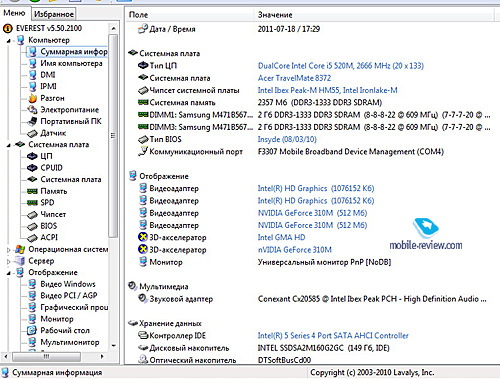Open the Intel GMA HD link
This screenshot has width=500, height=379.
[281, 237]
